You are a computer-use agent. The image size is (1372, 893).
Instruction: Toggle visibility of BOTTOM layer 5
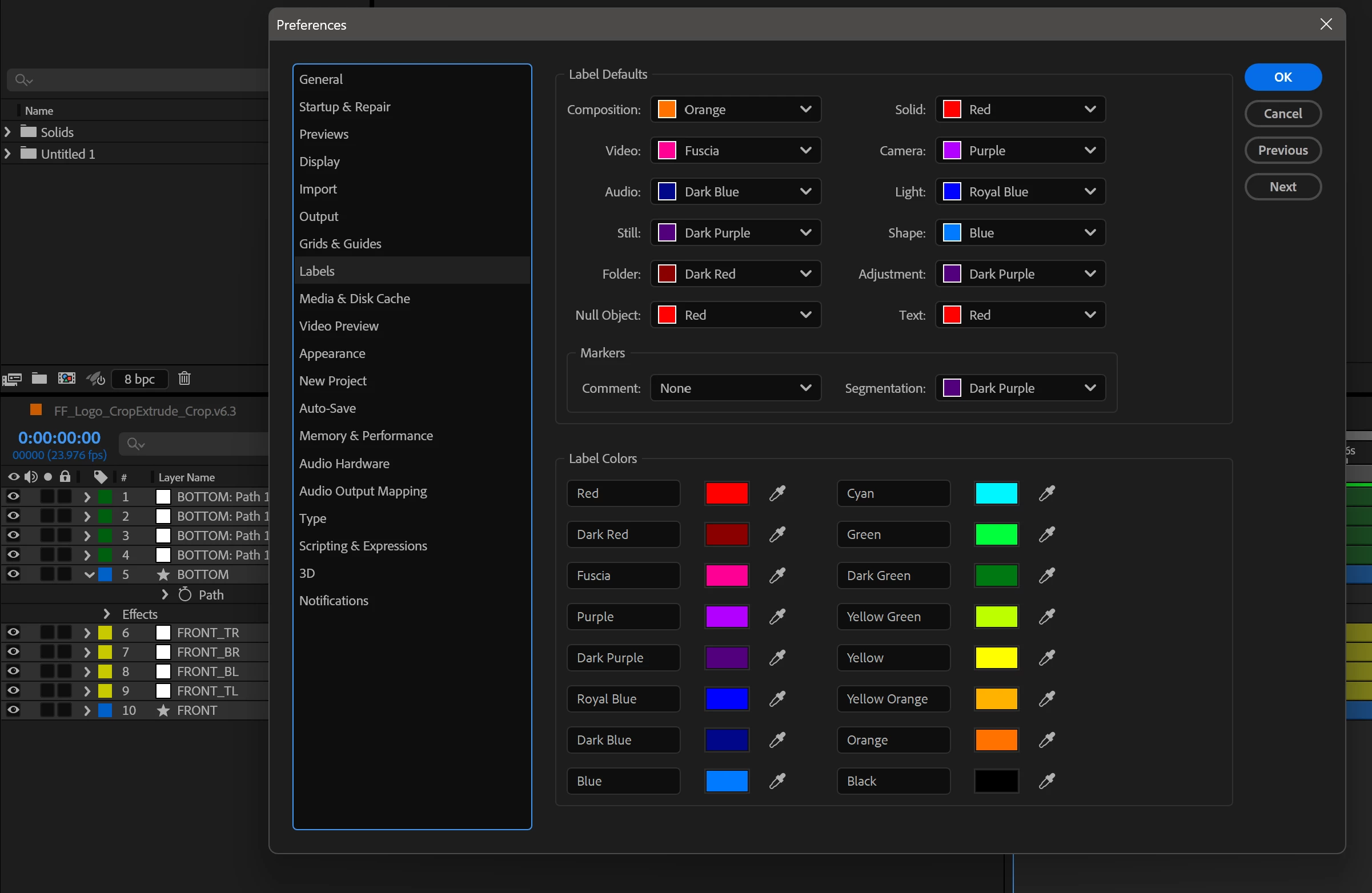tap(13, 574)
